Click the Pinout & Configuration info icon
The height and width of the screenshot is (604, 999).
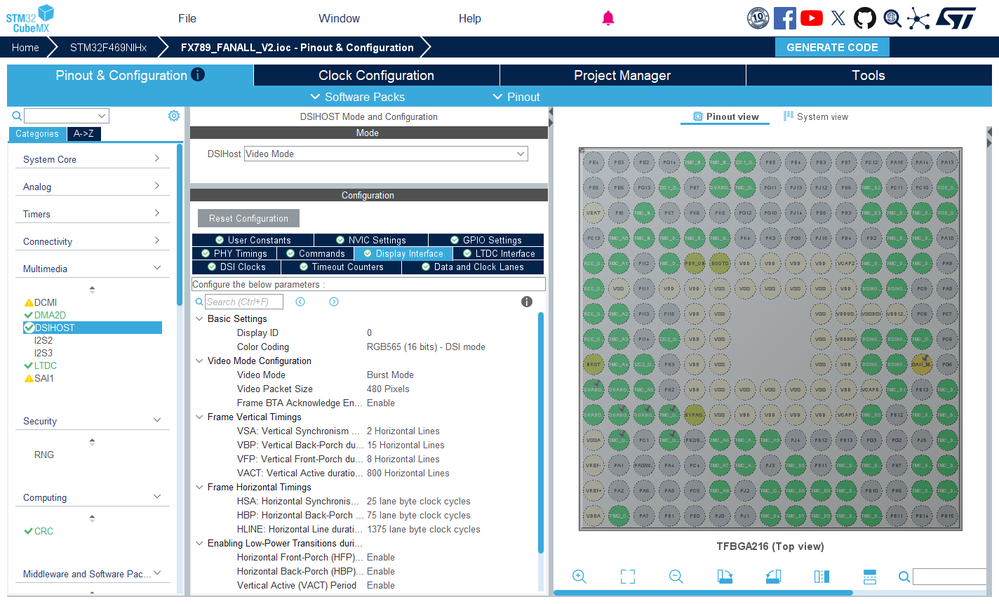click(198, 75)
